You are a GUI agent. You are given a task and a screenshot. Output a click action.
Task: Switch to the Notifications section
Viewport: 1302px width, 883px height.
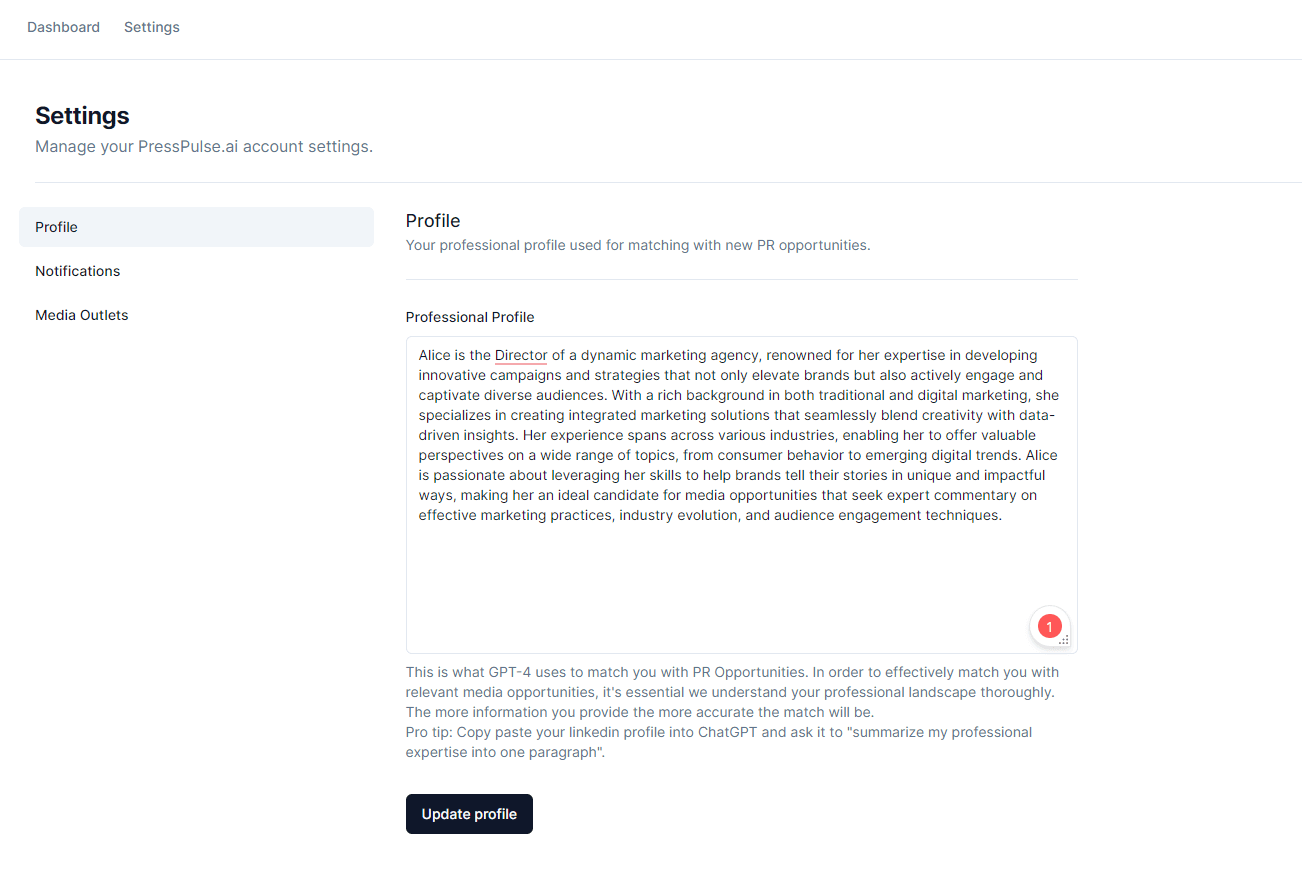tap(78, 271)
